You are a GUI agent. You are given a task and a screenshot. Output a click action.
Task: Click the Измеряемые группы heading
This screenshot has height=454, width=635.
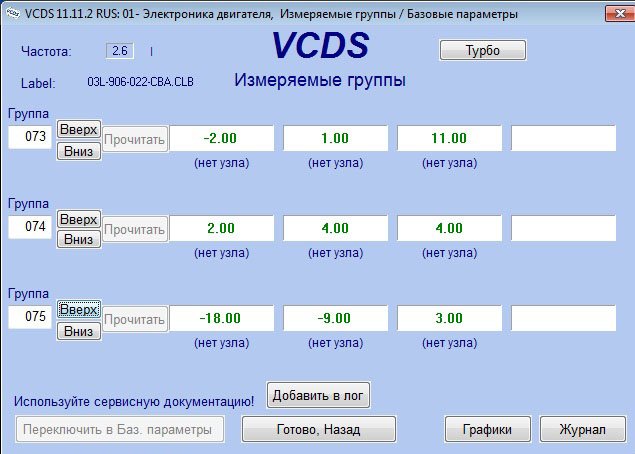(320, 80)
